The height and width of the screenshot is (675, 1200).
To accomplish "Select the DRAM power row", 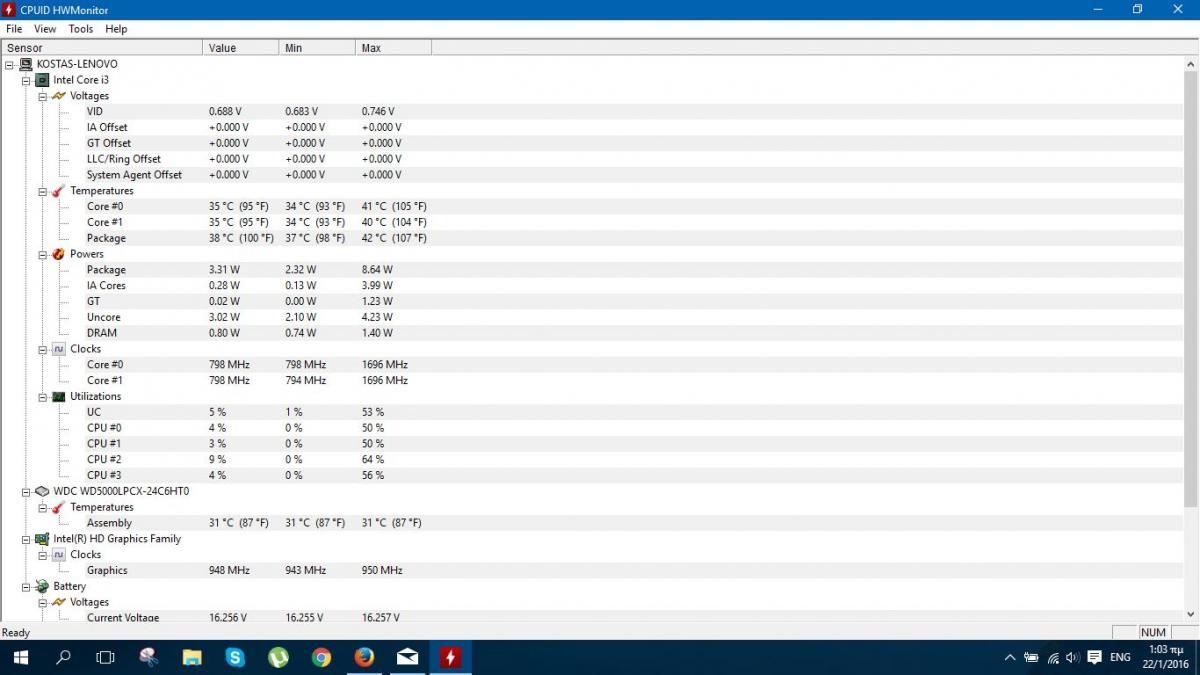I will click(592, 333).
